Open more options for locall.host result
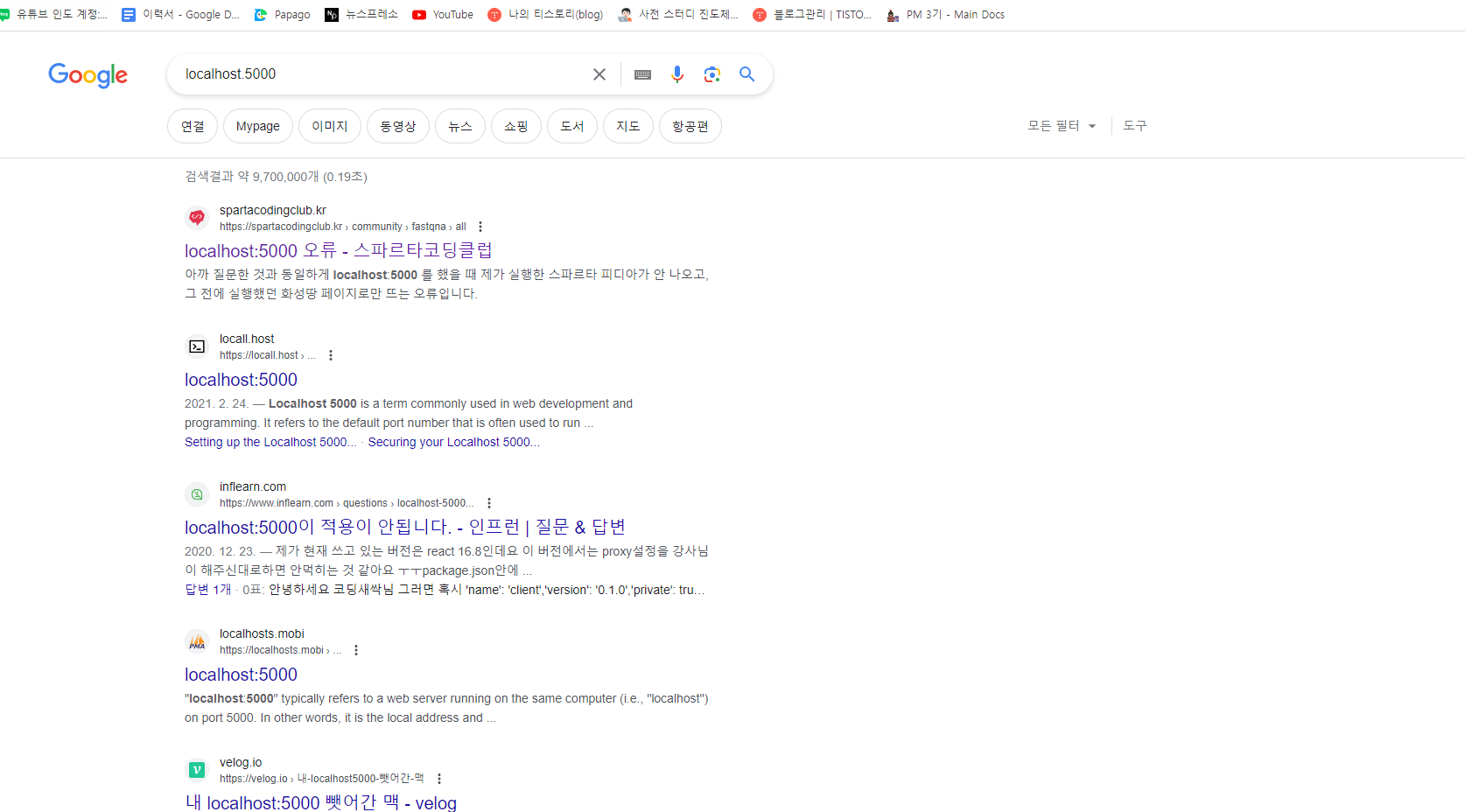1465x812 pixels. click(331, 355)
